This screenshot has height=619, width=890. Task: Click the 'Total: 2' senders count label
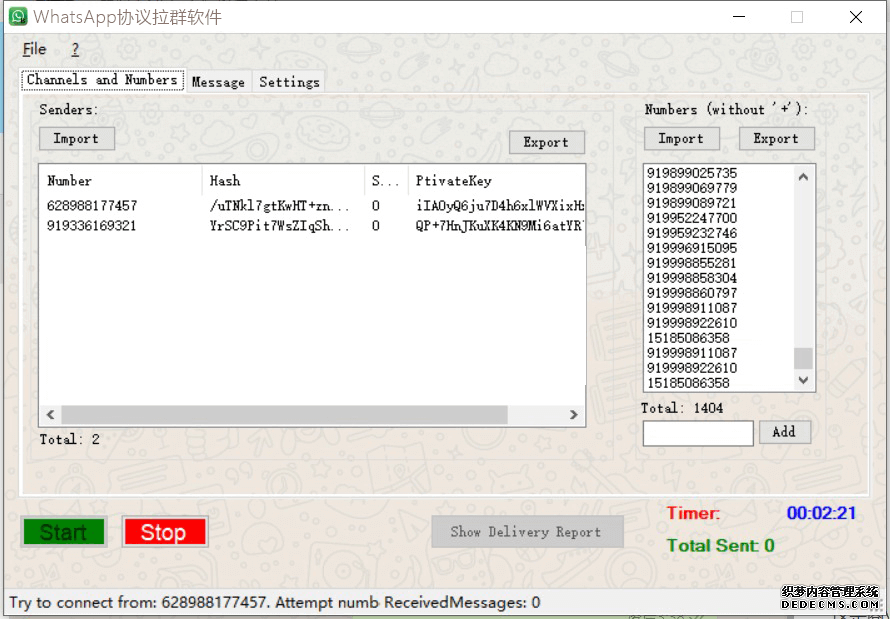(x=69, y=439)
